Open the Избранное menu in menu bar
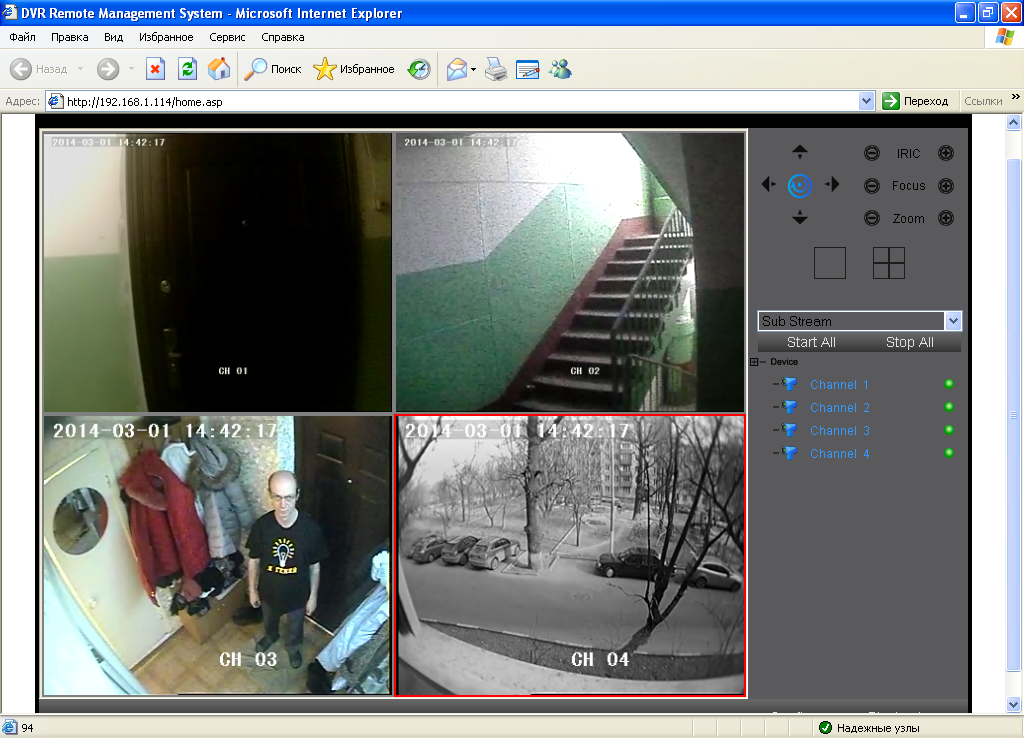Viewport: 1024px width, 738px height. pyautogui.click(x=166, y=37)
